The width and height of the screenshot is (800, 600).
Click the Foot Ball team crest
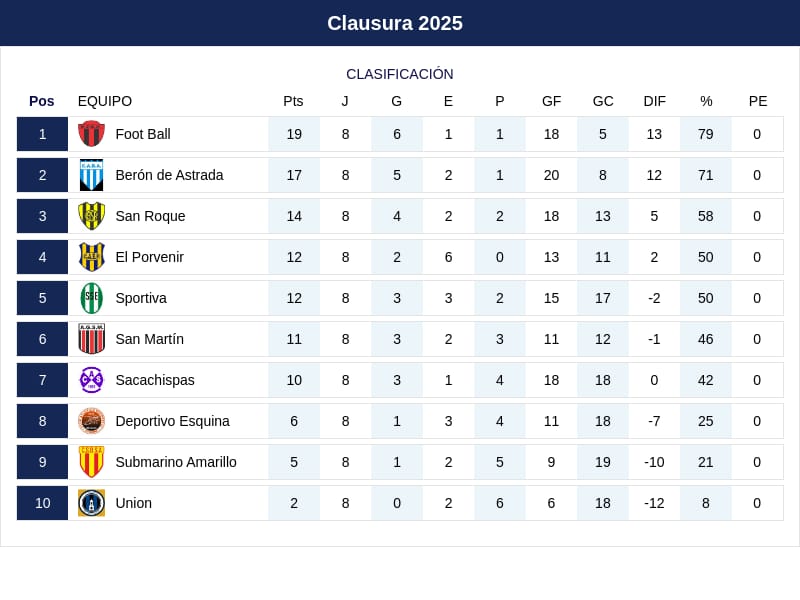(91, 134)
